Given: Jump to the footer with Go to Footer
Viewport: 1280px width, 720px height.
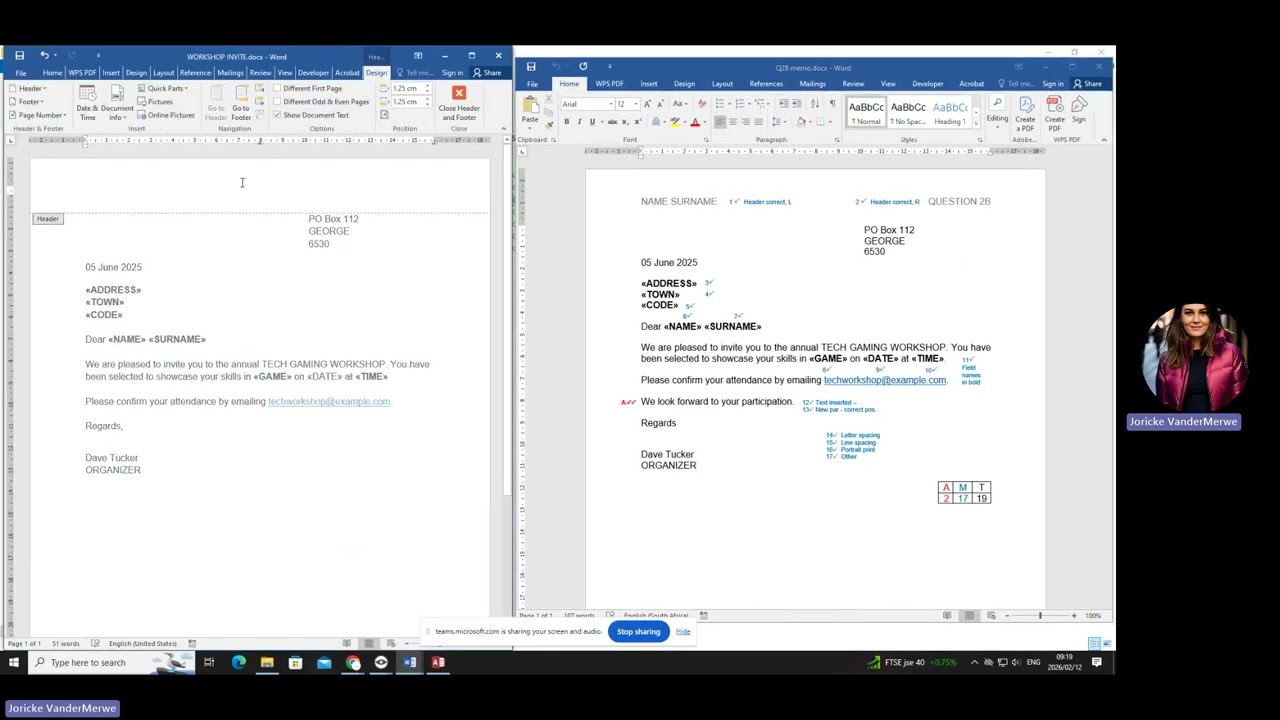Looking at the screenshot, I should [x=241, y=103].
